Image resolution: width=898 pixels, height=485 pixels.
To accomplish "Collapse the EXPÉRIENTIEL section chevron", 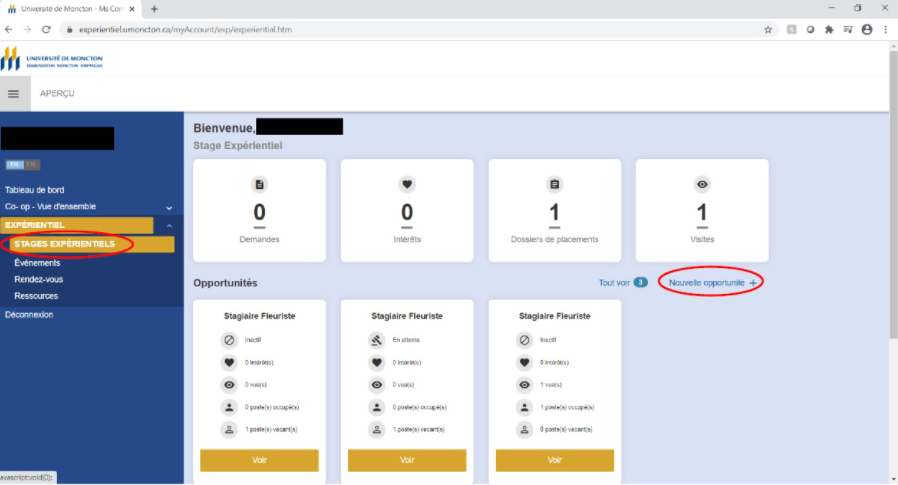I will [x=169, y=226].
